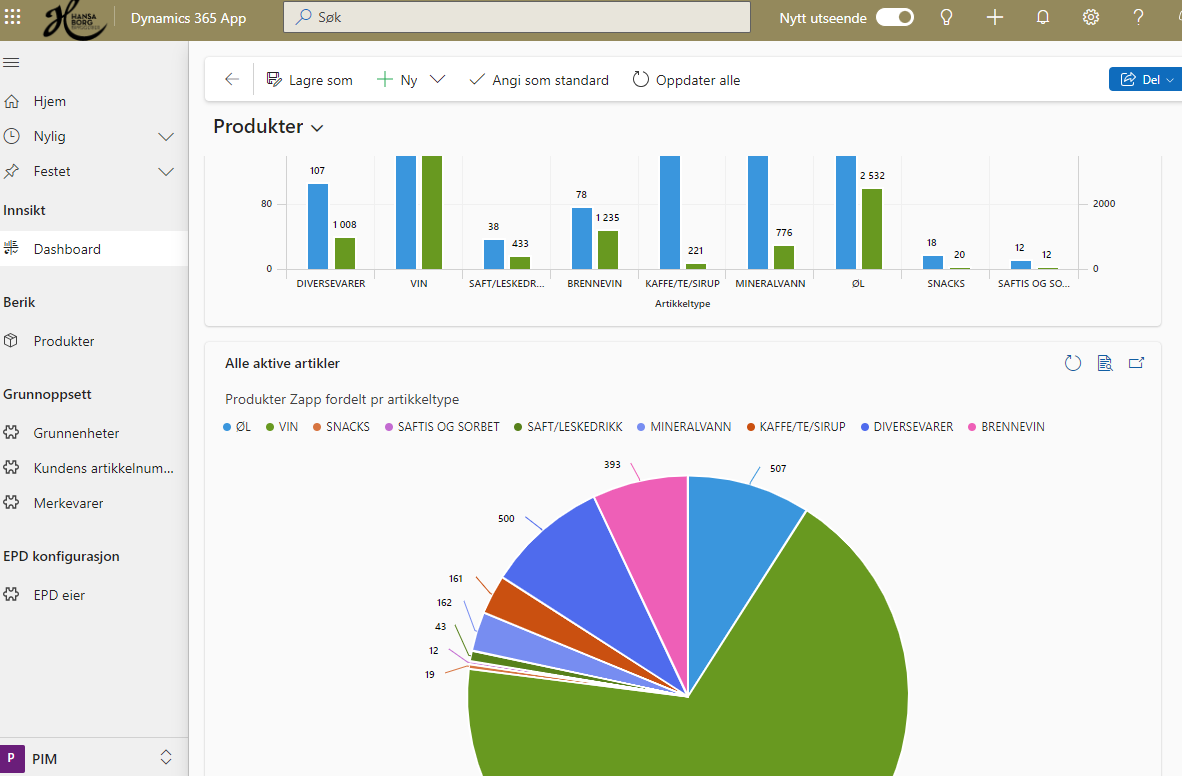Image resolution: width=1182 pixels, height=776 pixels.
Task: Expand the Alle aktive artikler chart
Action: (1136, 363)
